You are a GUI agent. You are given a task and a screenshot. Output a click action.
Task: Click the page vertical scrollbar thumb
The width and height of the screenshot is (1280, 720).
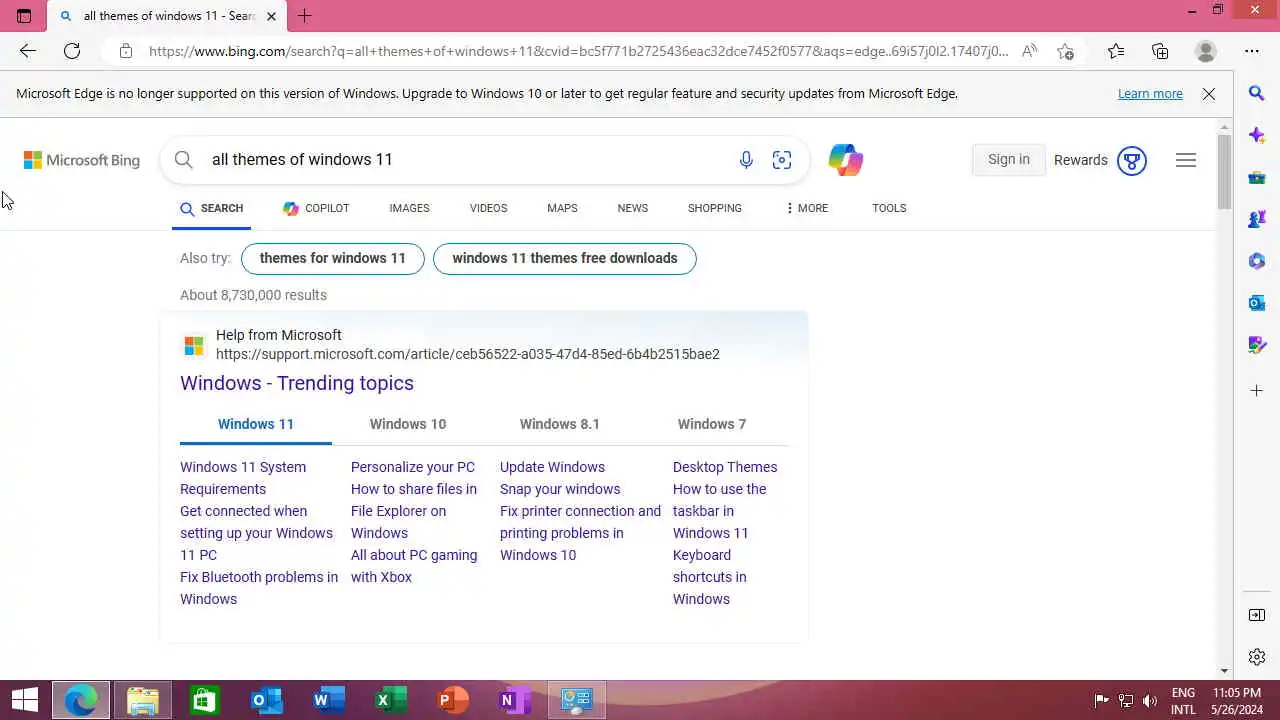[x=1224, y=174]
